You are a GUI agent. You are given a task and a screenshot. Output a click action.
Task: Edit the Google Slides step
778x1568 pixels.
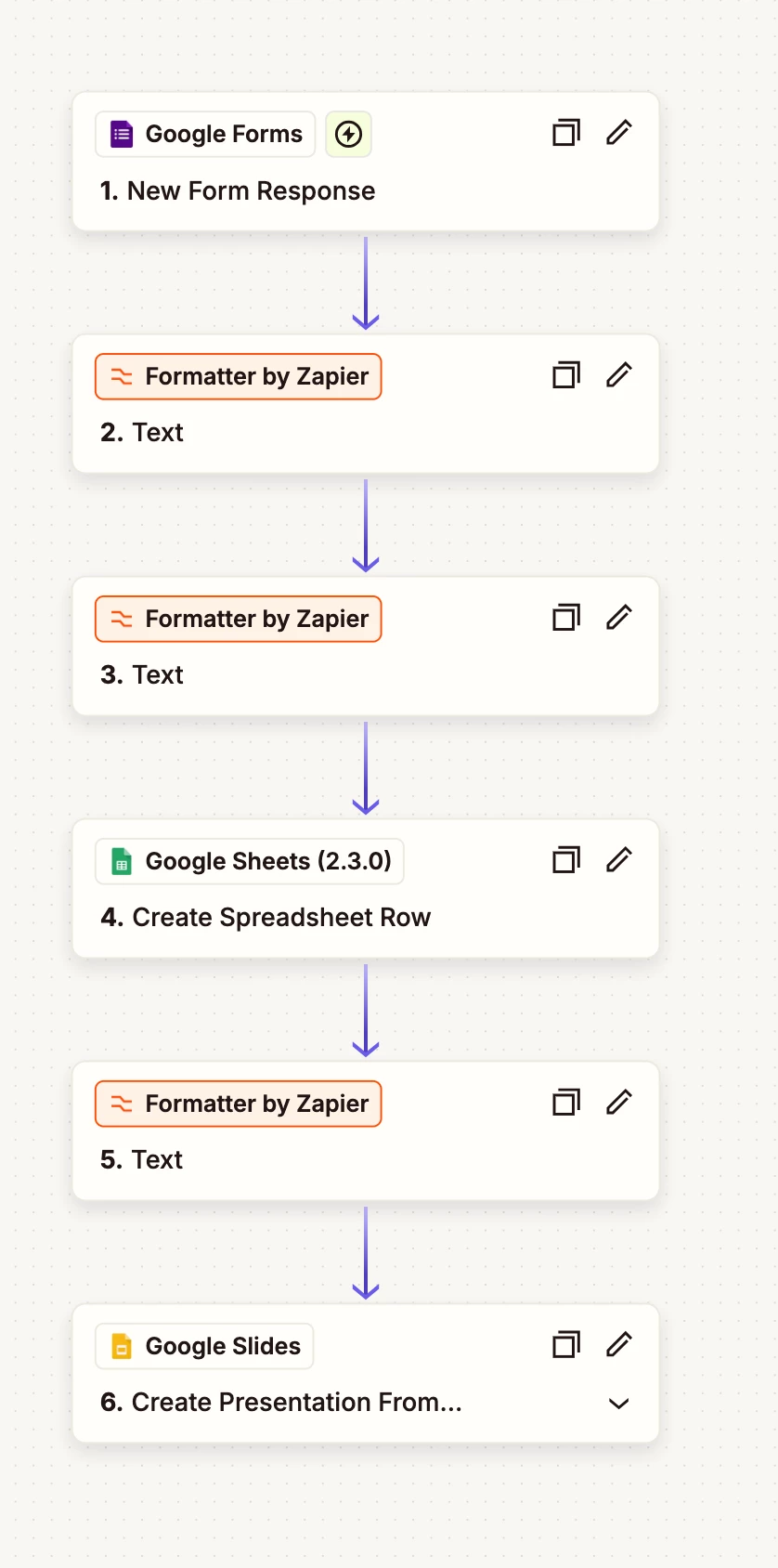[x=619, y=1345]
